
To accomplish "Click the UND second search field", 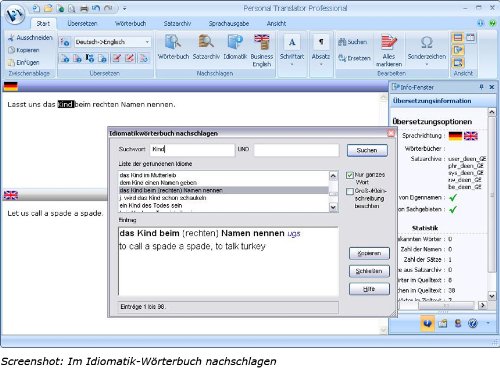I will (296, 149).
